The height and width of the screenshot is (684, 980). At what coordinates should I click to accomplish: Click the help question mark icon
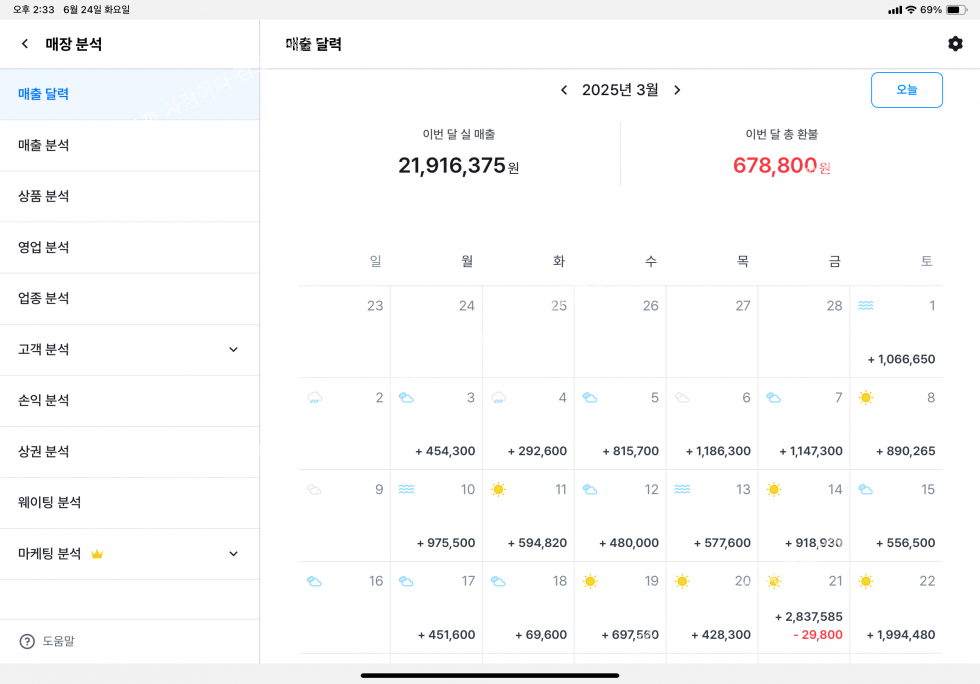[x=27, y=641]
